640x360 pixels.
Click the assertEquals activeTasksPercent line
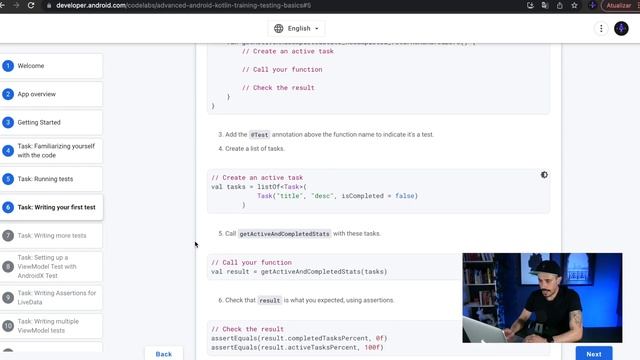click(297, 347)
